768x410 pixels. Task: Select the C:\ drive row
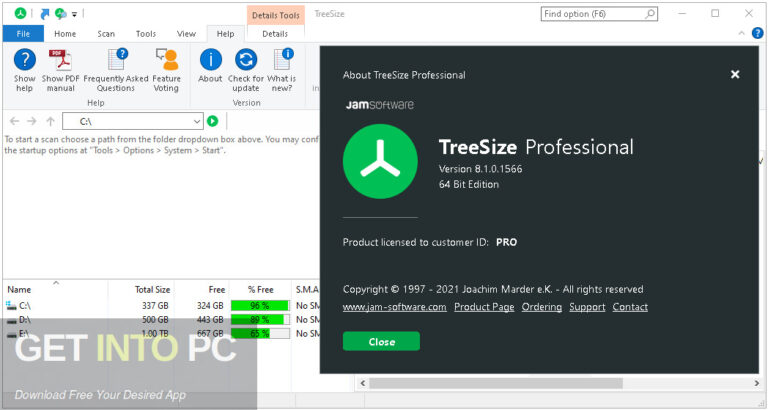(x=162, y=306)
